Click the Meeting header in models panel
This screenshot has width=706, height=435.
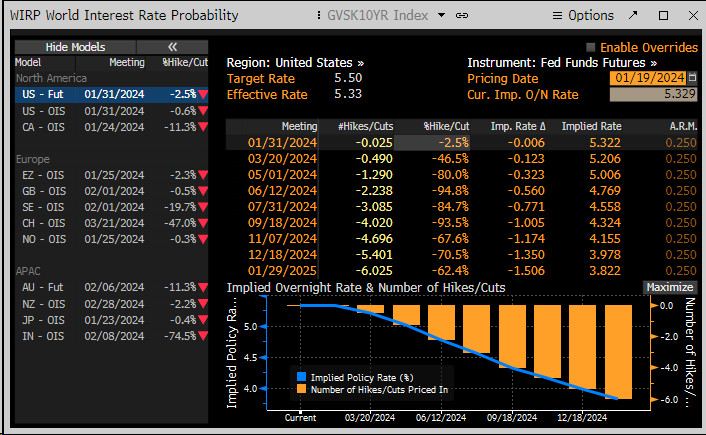pos(127,63)
